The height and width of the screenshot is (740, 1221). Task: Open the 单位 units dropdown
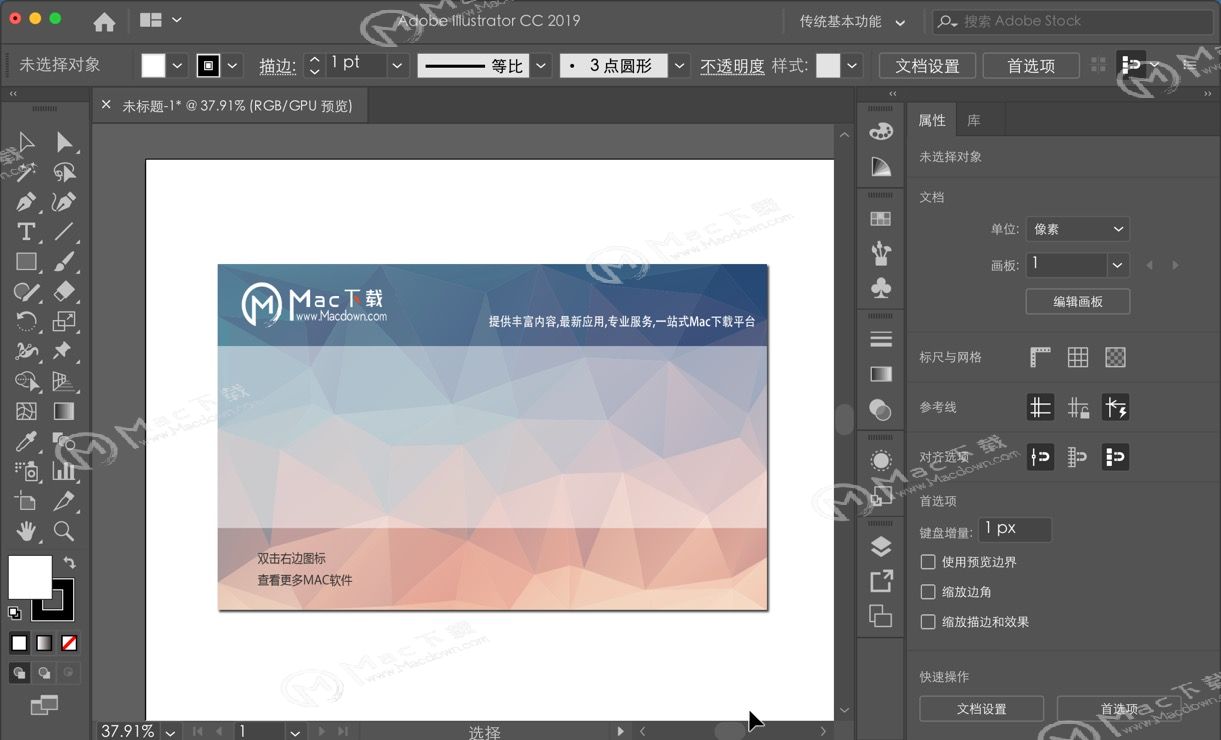point(1078,229)
